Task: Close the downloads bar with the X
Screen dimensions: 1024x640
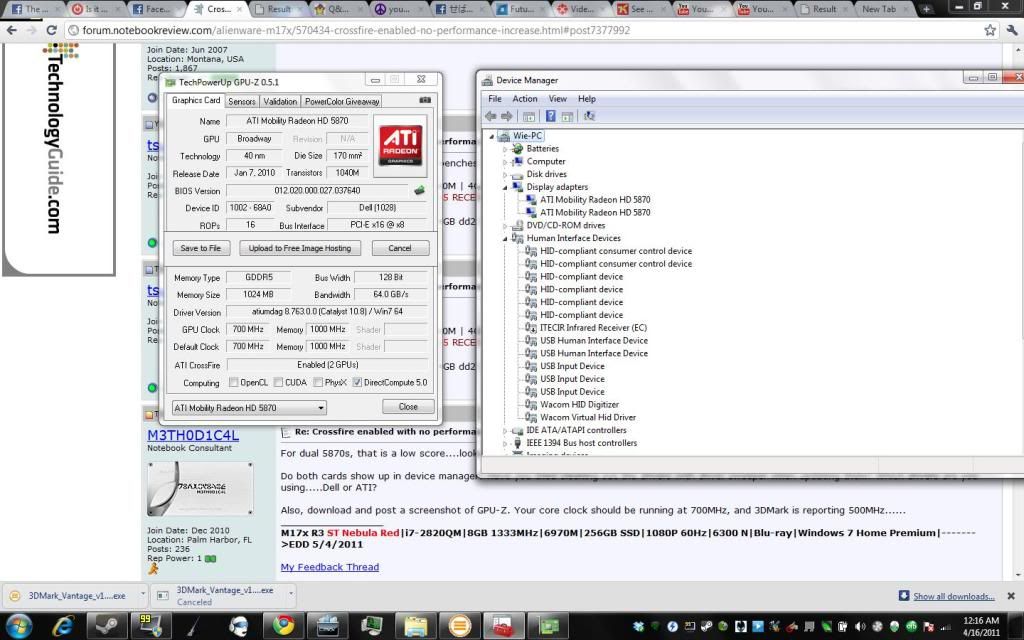Action: [x=1011, y=596]
